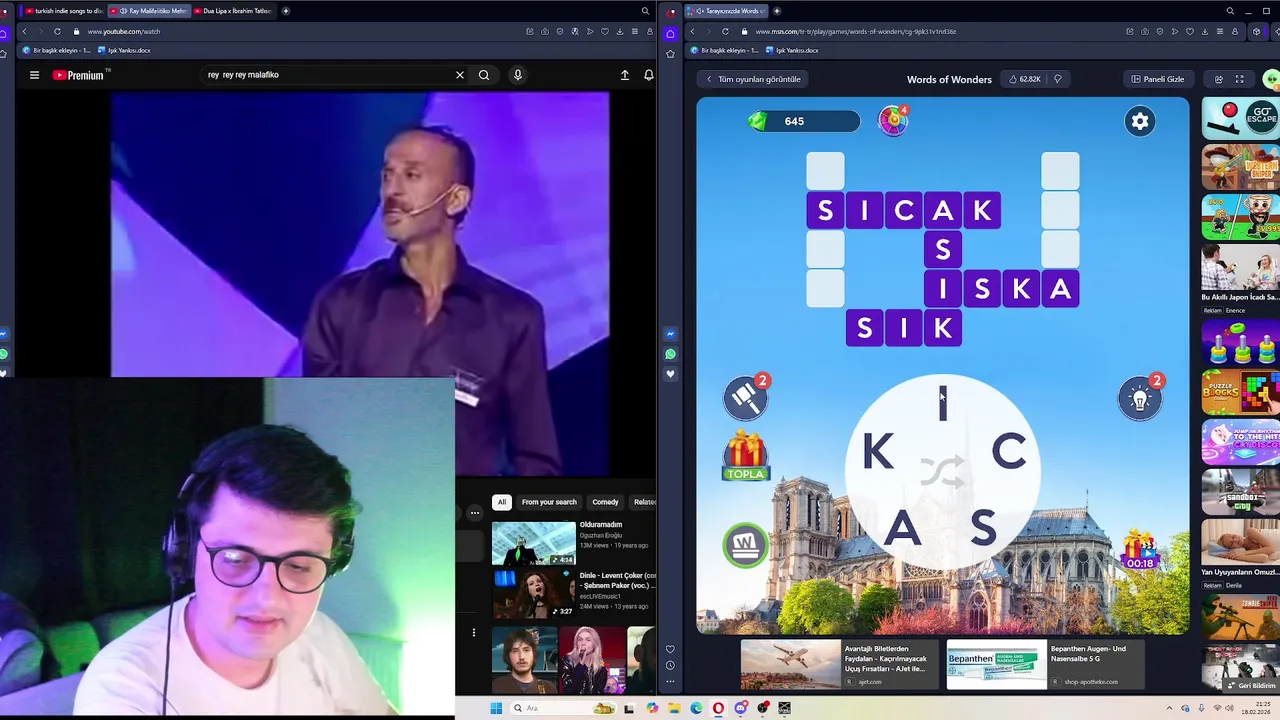
Task: Open new tab in YouTube window
Action: pos(286,11)
